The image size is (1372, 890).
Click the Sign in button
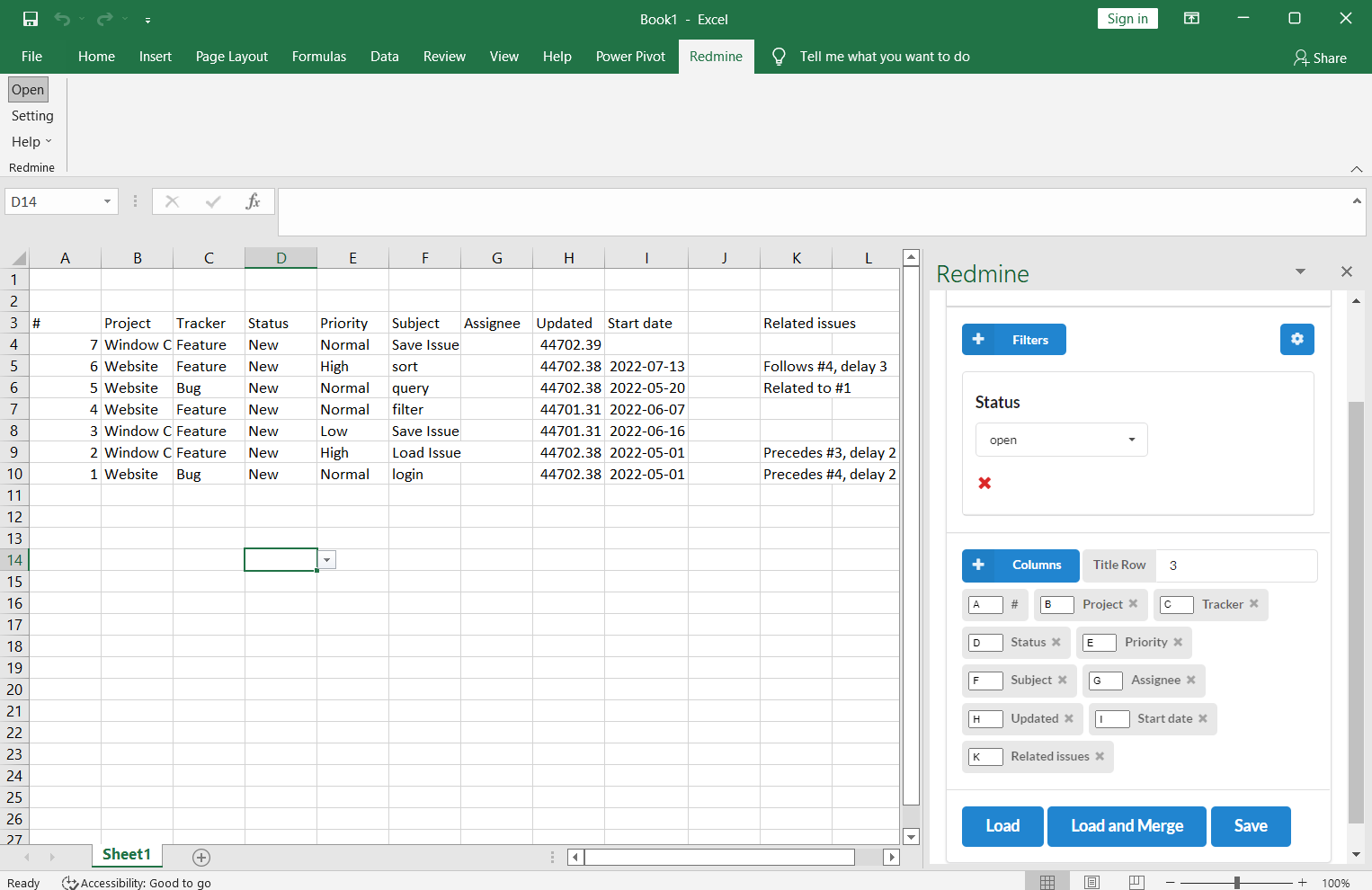coord(1127,18)
